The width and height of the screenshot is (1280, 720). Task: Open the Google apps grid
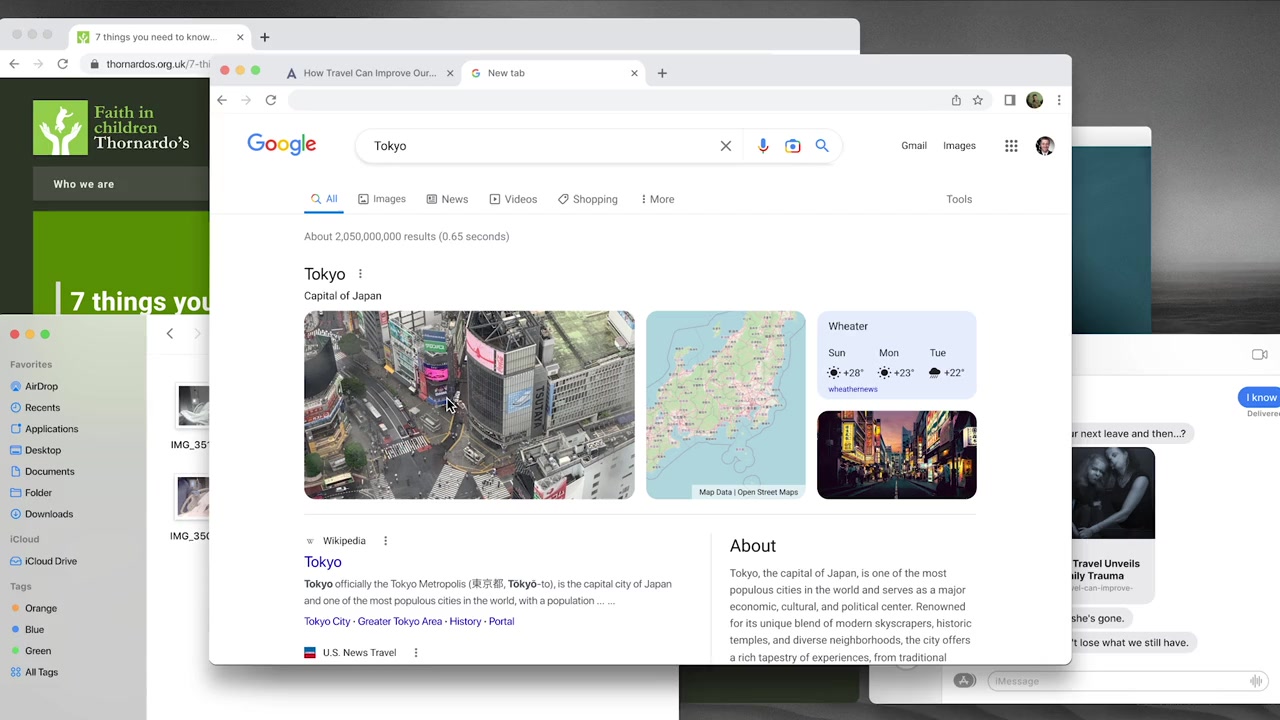[1011, 146]
